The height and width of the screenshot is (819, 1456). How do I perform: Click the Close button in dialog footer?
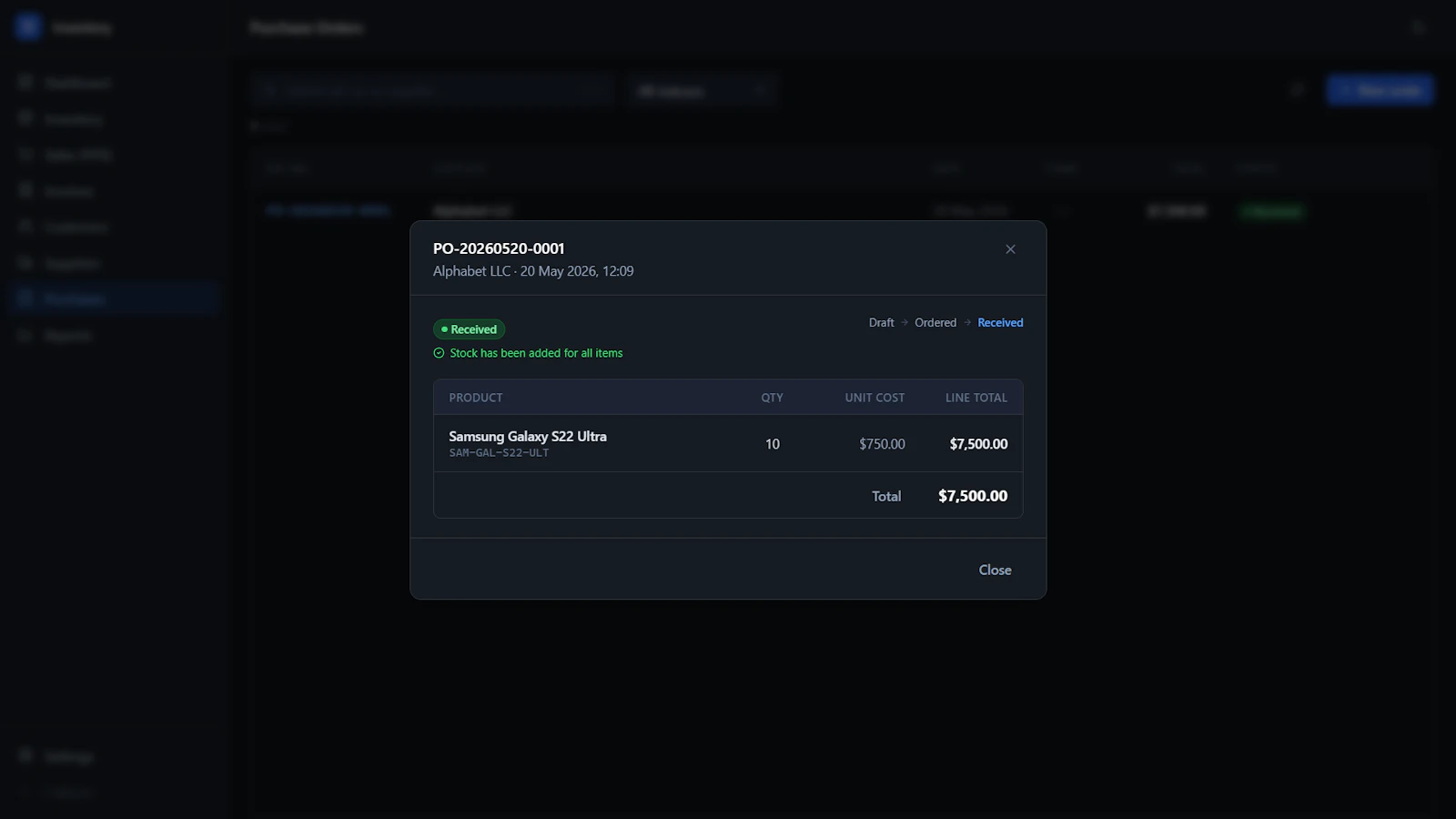coord(995,570)
